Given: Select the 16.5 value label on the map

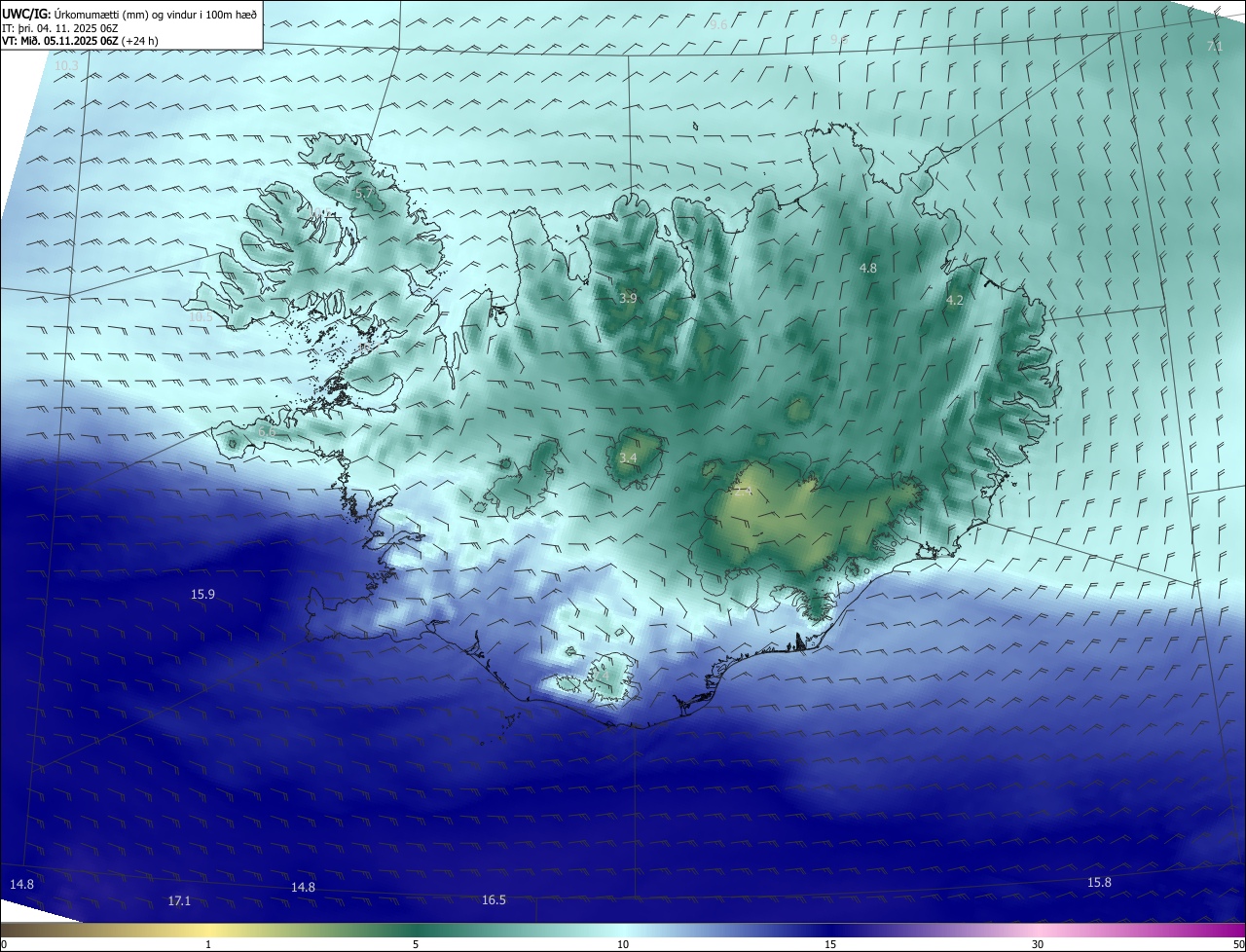Looking at the screenshot, I should tap(494, 900).
